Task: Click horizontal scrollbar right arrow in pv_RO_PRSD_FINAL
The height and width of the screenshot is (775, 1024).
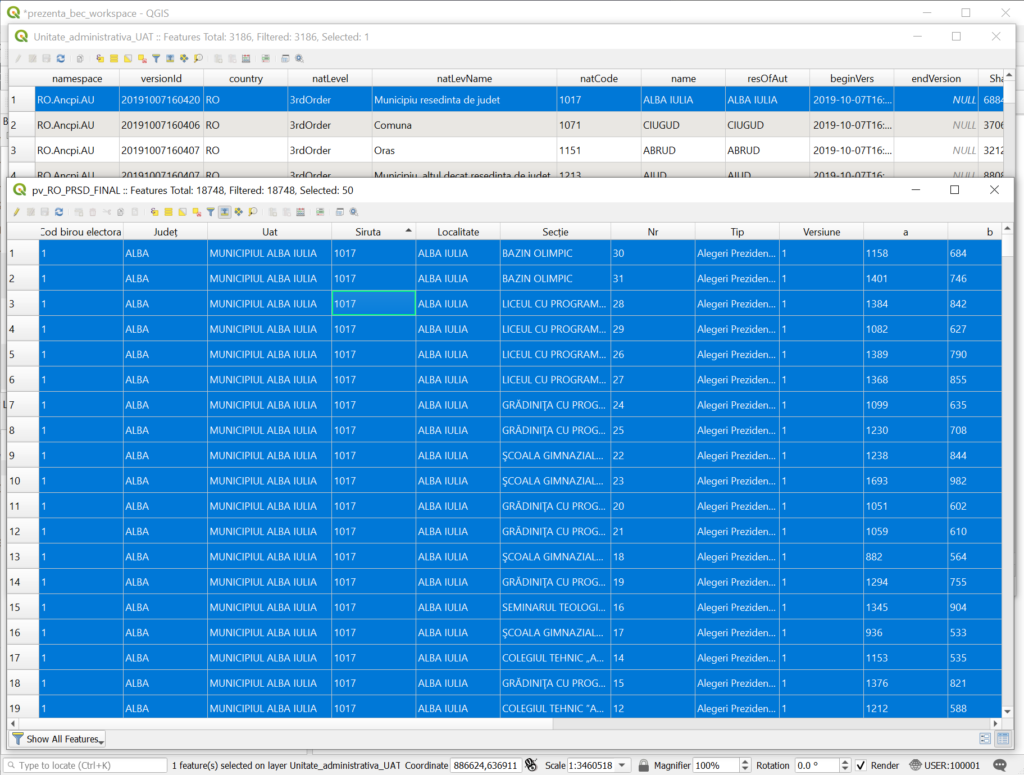Action: (x=996, y=723)
